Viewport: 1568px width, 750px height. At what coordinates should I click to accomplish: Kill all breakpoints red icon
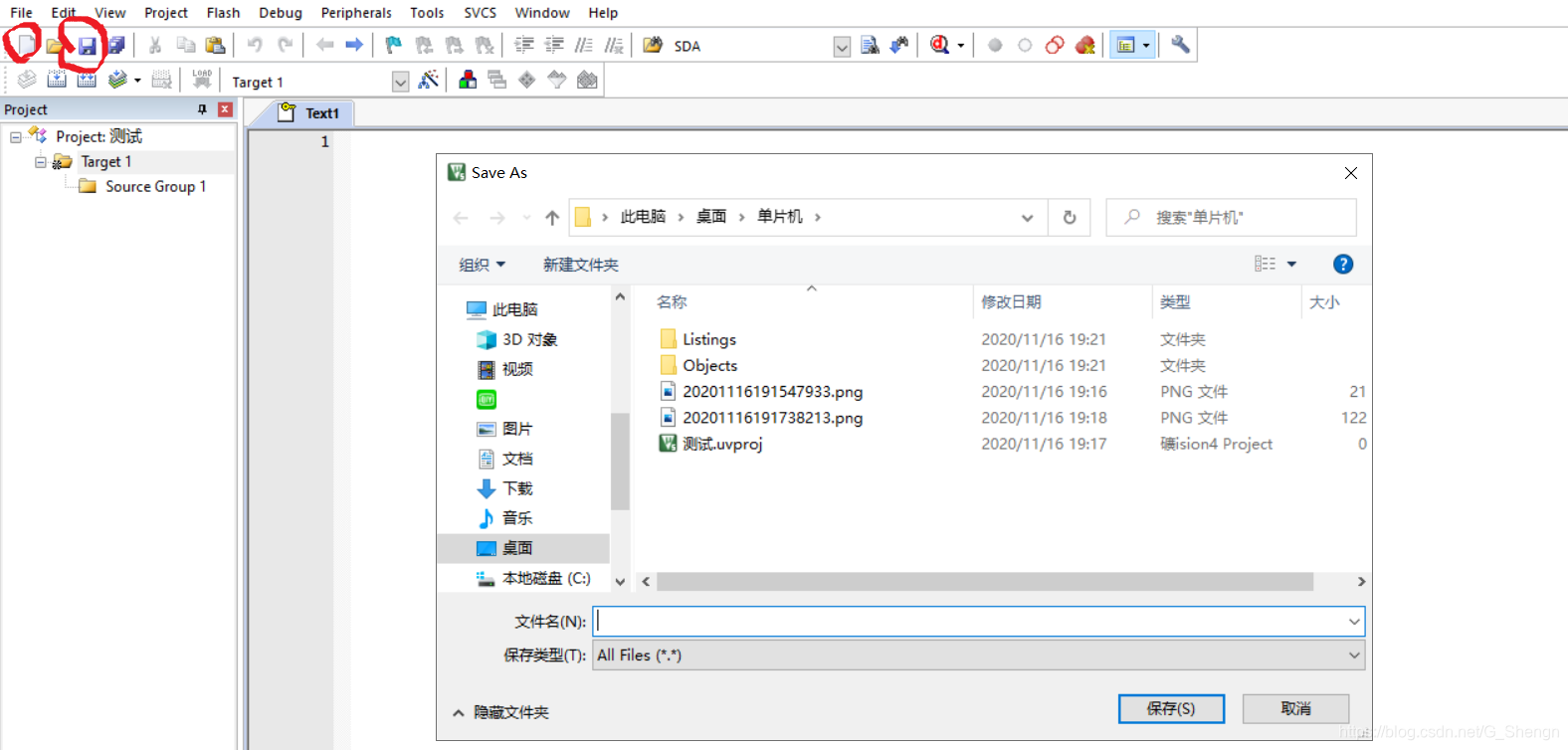1085,46
